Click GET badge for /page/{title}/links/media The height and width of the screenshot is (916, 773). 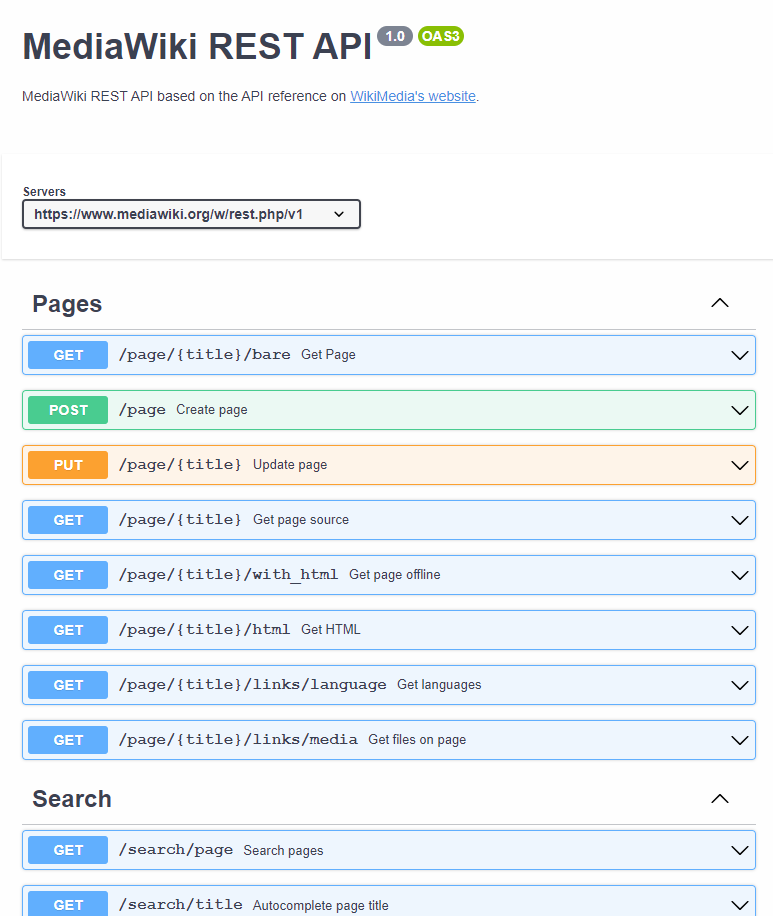click(x=68, y=740)
